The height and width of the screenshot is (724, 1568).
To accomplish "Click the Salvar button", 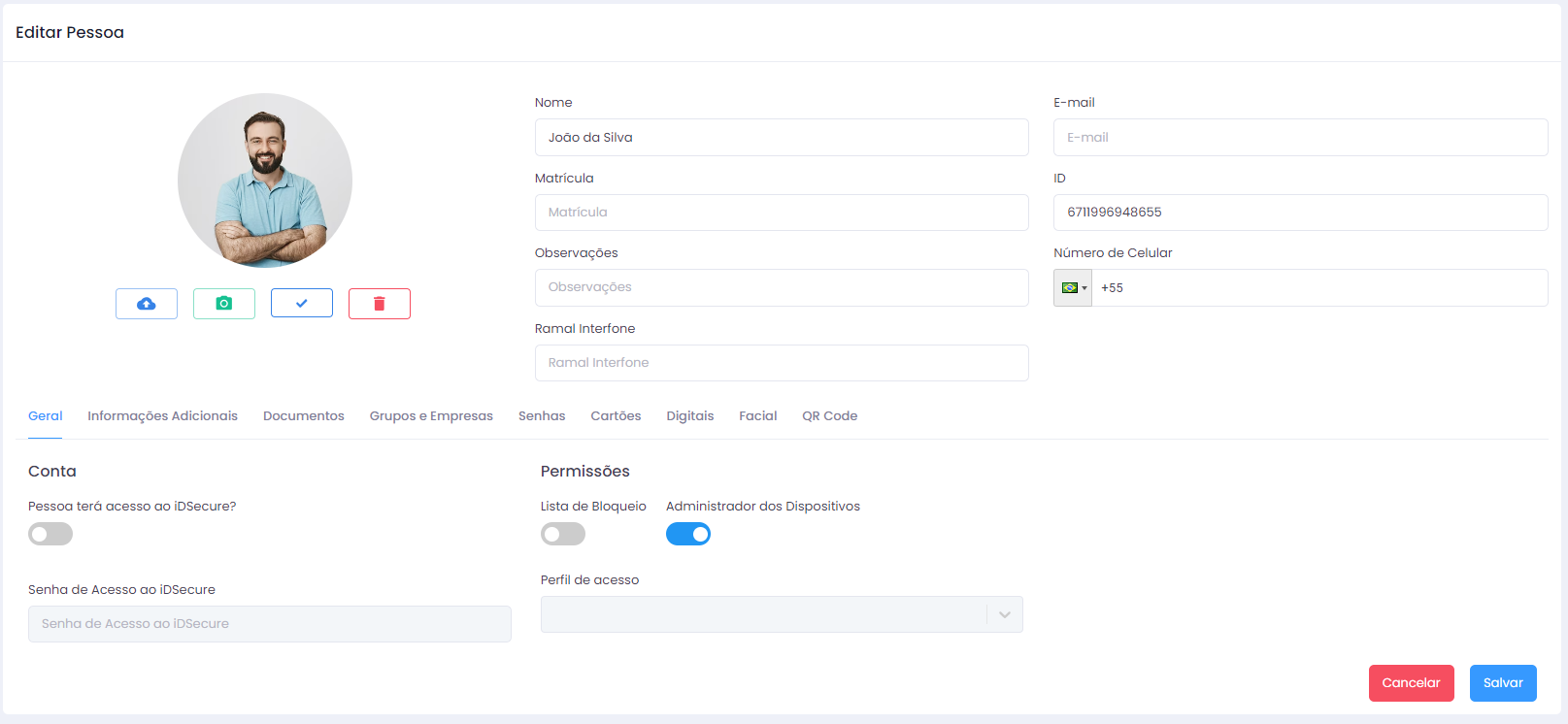I will pyautogui.click(x=1503, y=683).
